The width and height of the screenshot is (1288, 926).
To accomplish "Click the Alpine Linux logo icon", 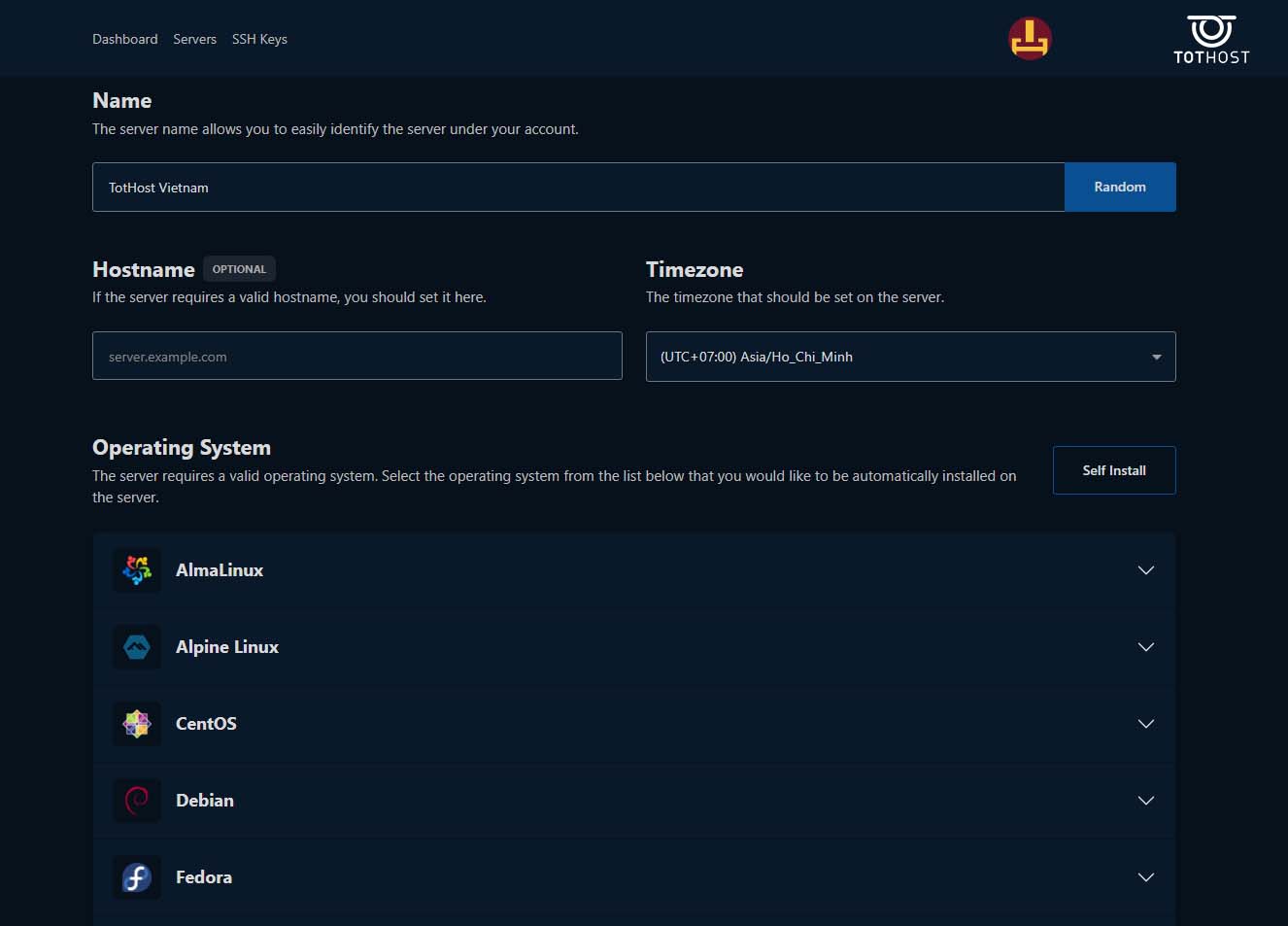I will [x=137, y=647].
